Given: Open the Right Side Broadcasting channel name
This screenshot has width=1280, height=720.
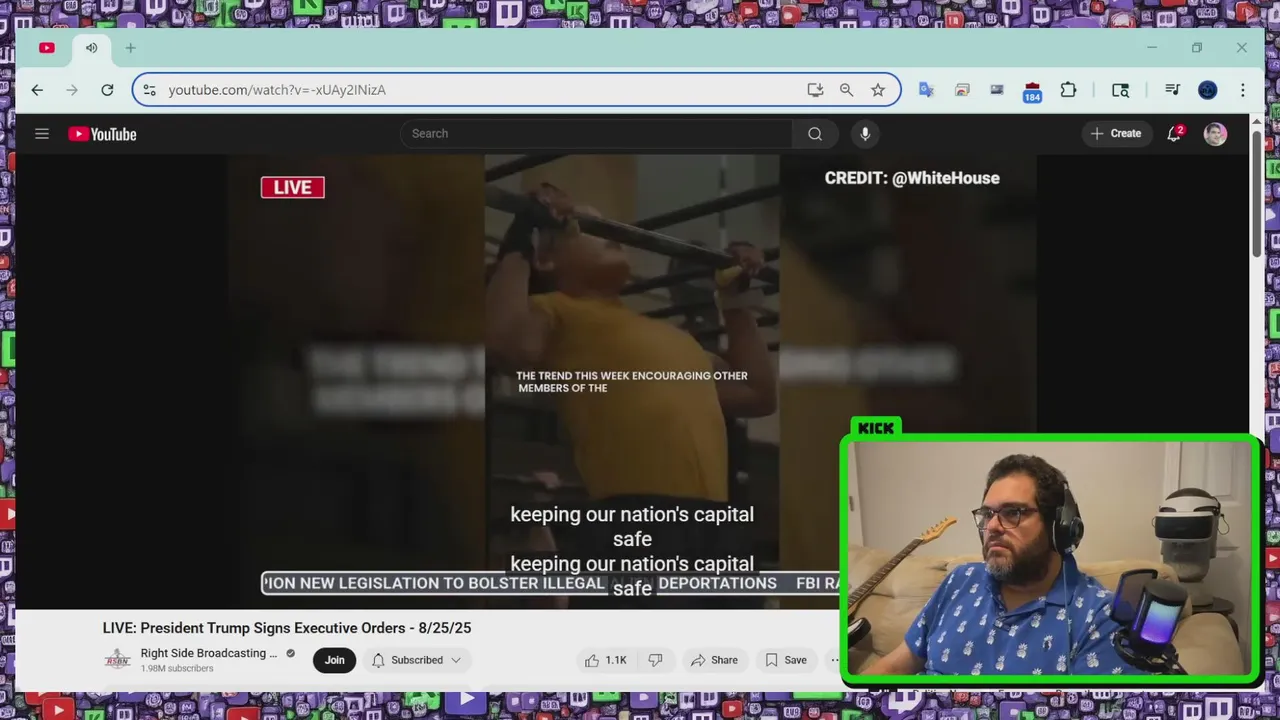Looking at the screenshot, I should [x=209, y=653].
